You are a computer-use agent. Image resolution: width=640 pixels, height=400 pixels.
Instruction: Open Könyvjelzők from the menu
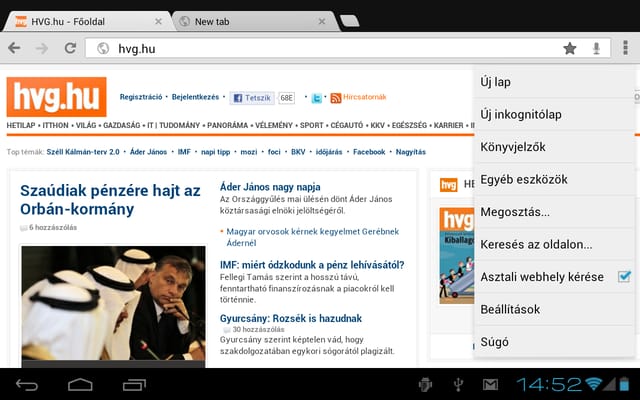click(x=554, y=147)
